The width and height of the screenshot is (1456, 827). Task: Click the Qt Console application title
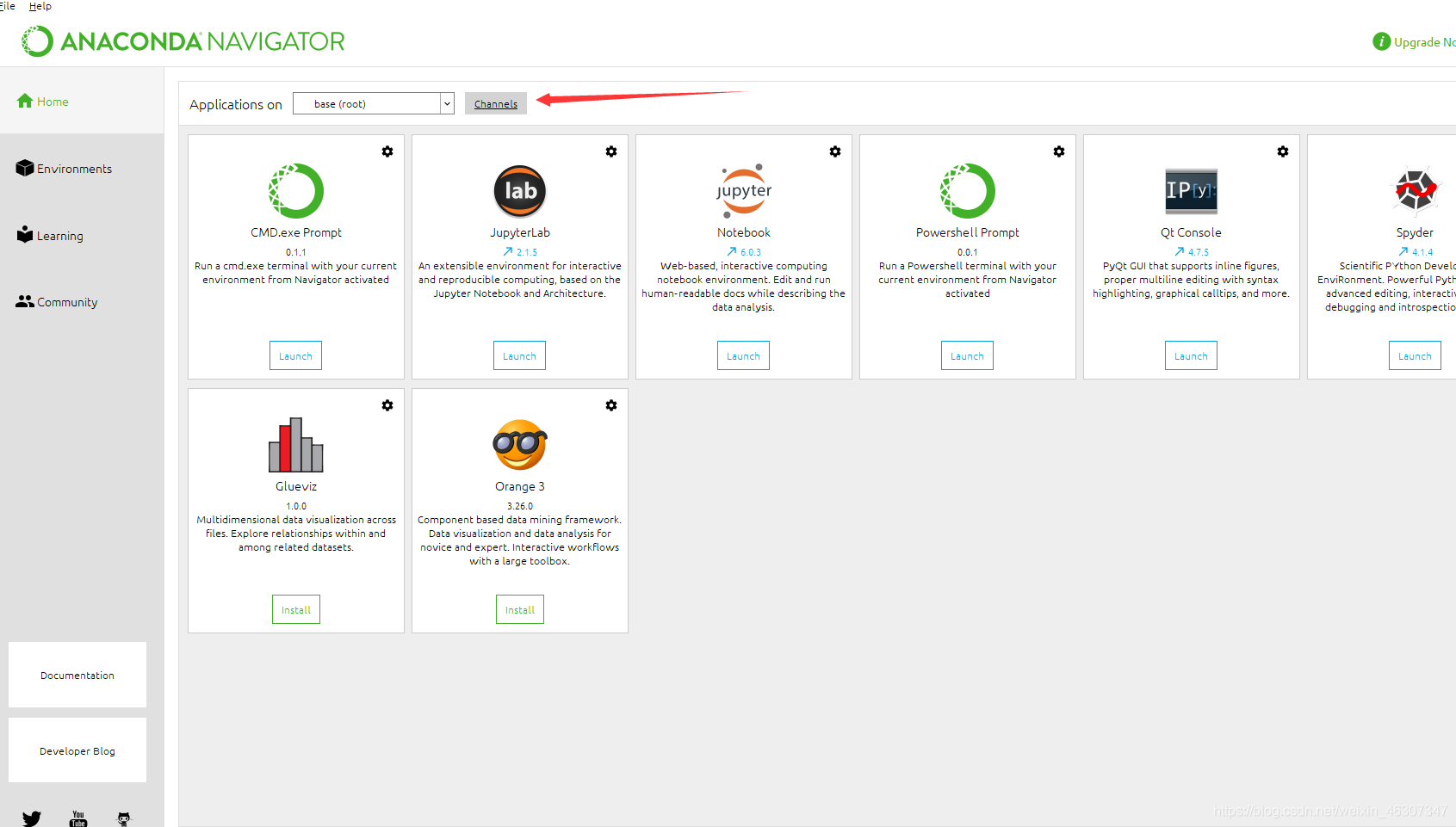1191,232
